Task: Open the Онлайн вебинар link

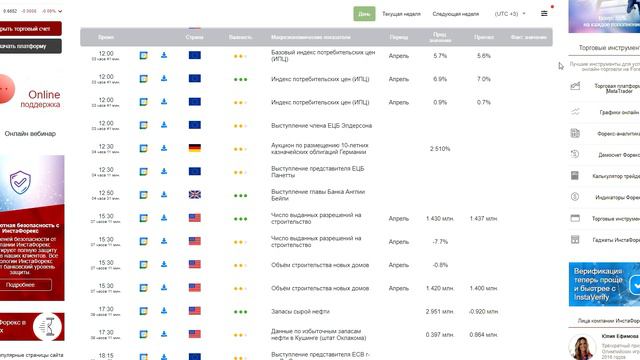Action: [x=30, y=133]
